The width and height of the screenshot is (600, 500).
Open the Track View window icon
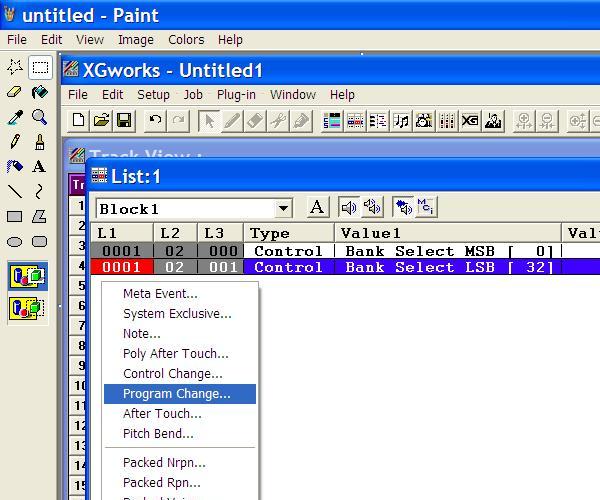coord(332,121)
